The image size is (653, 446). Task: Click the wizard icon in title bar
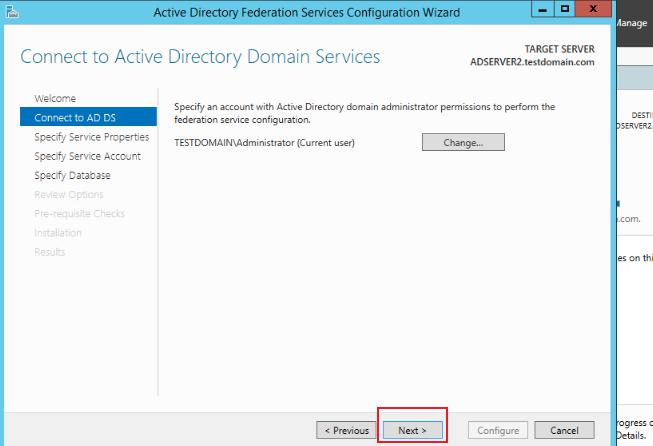(x=12, y=12)
